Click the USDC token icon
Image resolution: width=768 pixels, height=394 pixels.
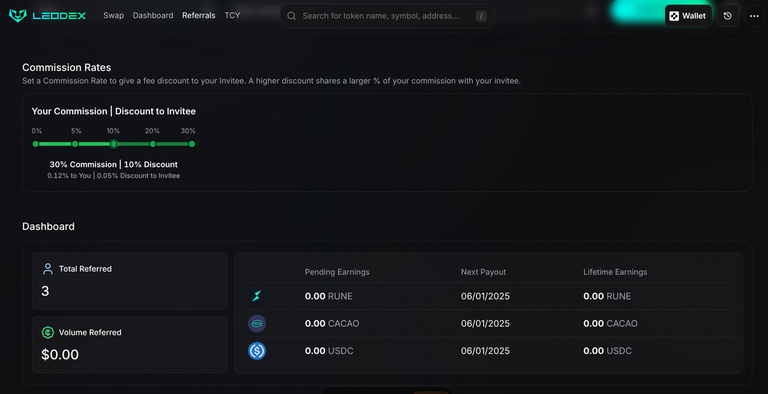pos(257,351)
